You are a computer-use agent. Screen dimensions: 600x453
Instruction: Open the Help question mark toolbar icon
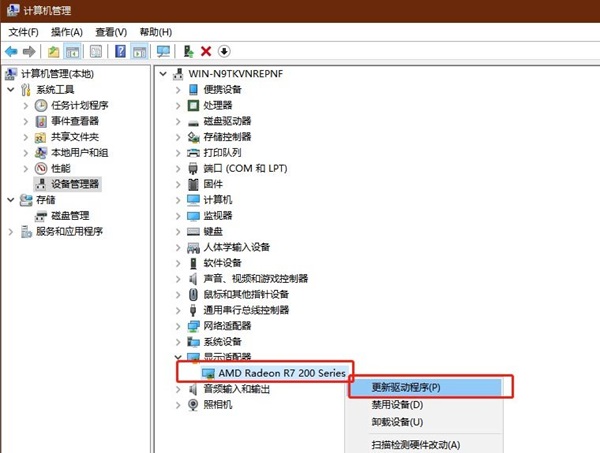(x=120, y=51)
